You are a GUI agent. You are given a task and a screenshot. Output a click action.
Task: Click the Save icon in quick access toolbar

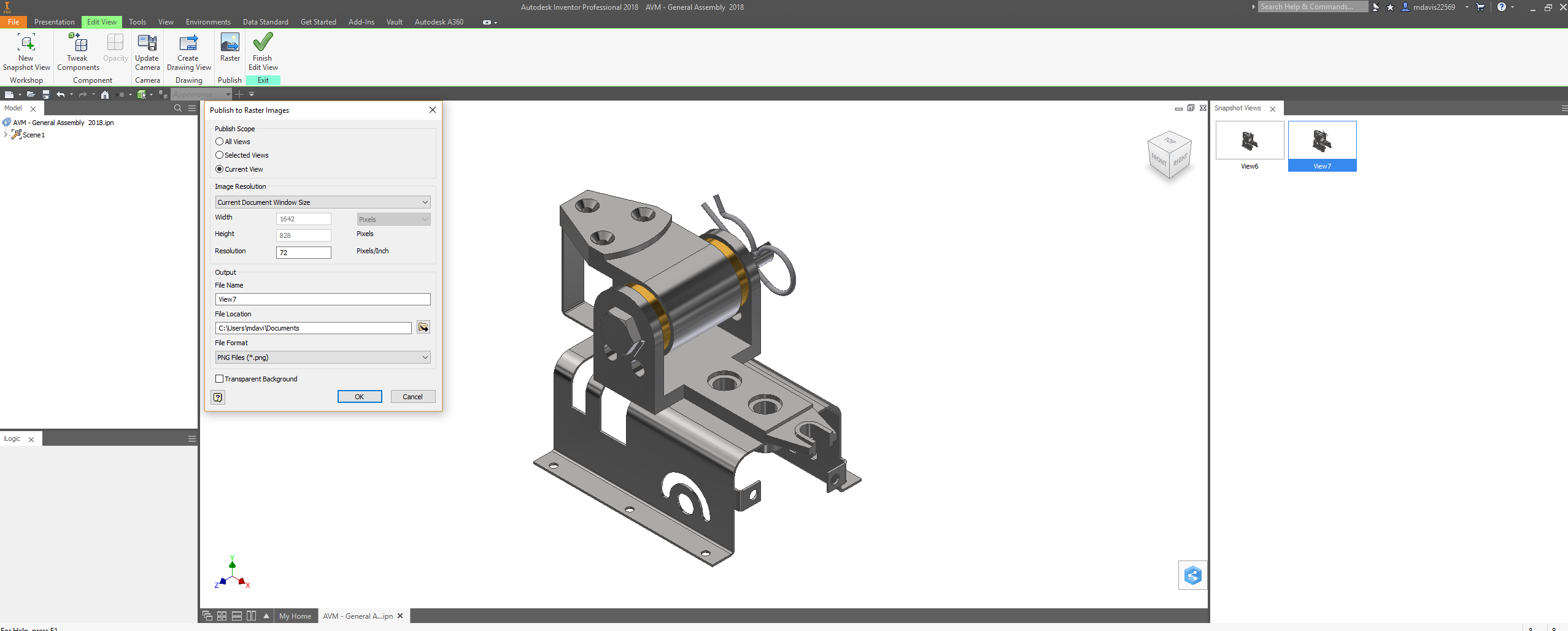tap(45, 94)
